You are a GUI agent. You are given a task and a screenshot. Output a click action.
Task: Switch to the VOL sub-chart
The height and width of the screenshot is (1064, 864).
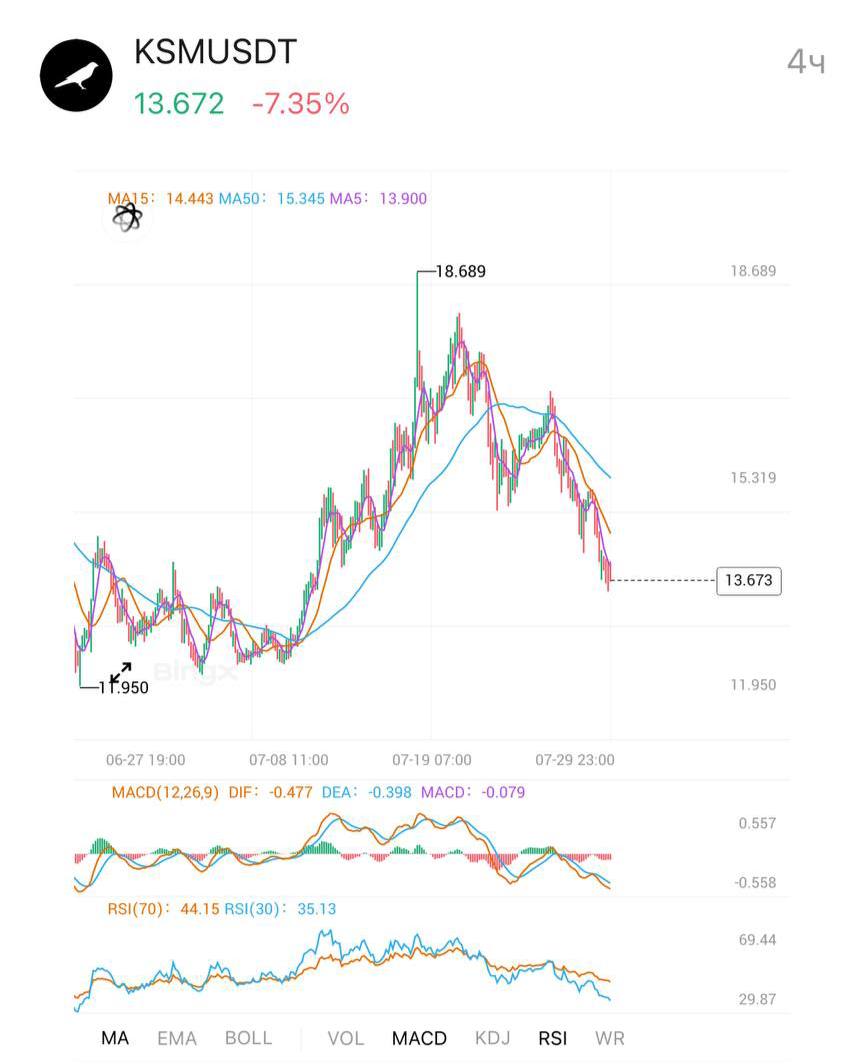tap(345, 1038)
